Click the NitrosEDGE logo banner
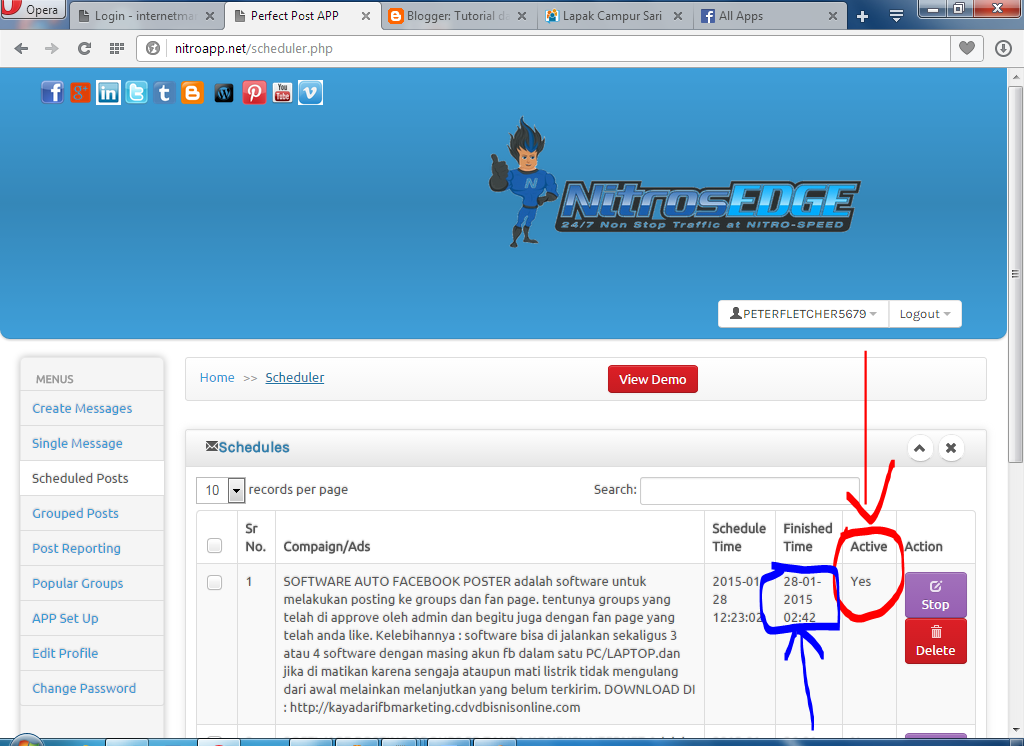This screenshot has height=746, width=1024. [674, 182]
